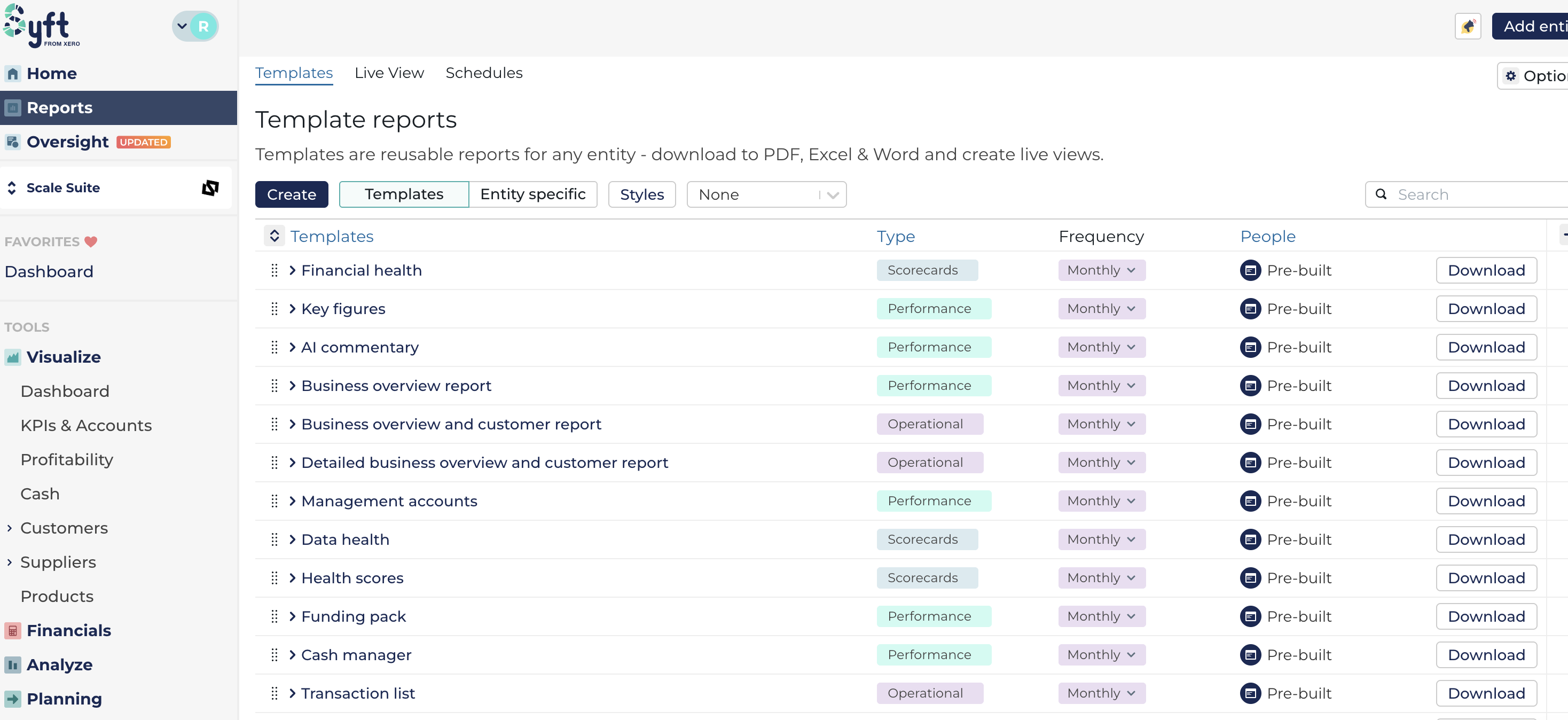The height and width of the screenshot is (720, 1568).
Task: Click the announcement megaphone icon in the header
Action: click(1468, 26)
